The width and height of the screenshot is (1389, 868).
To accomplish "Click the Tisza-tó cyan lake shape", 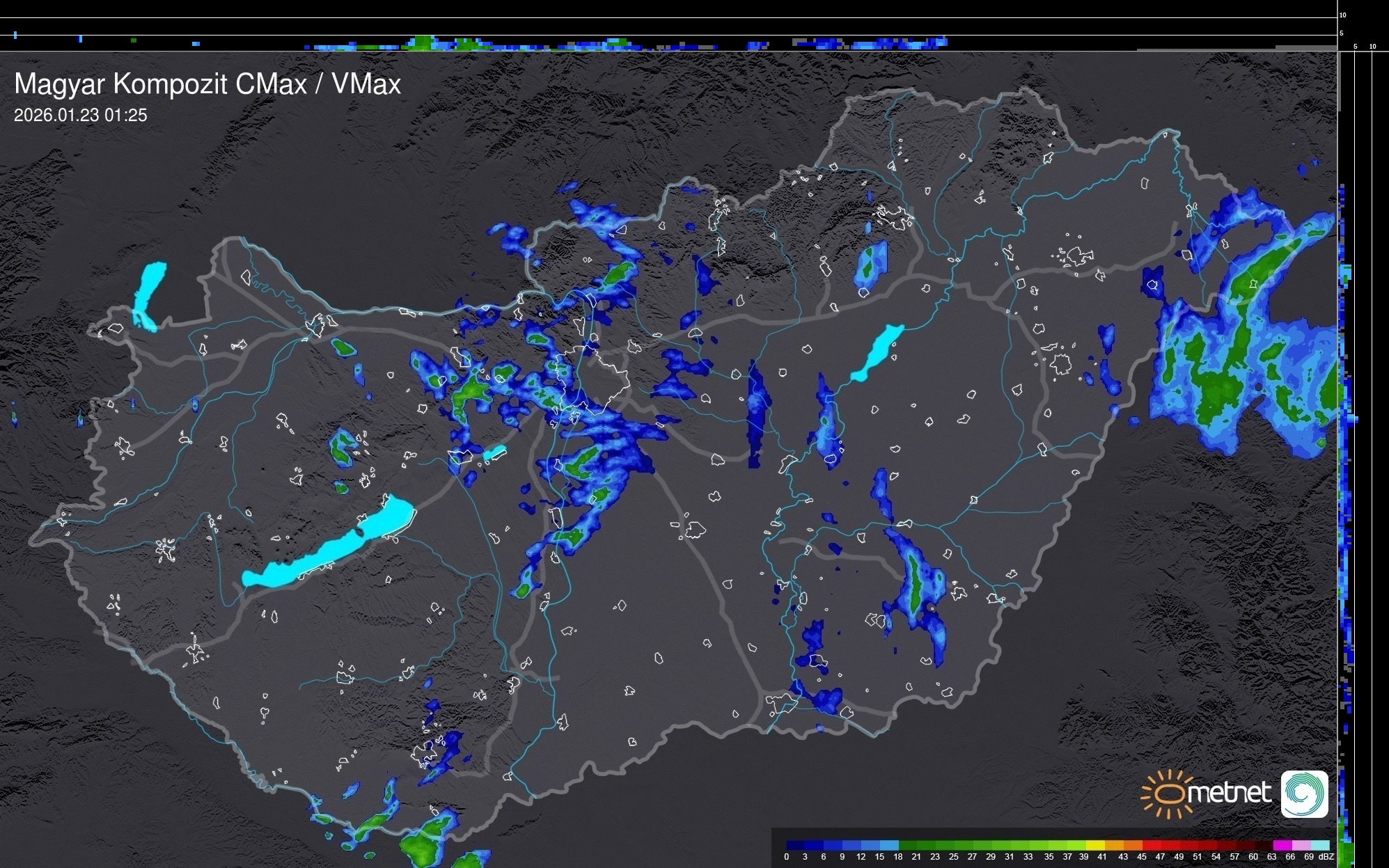I will [x=877, y=352].
